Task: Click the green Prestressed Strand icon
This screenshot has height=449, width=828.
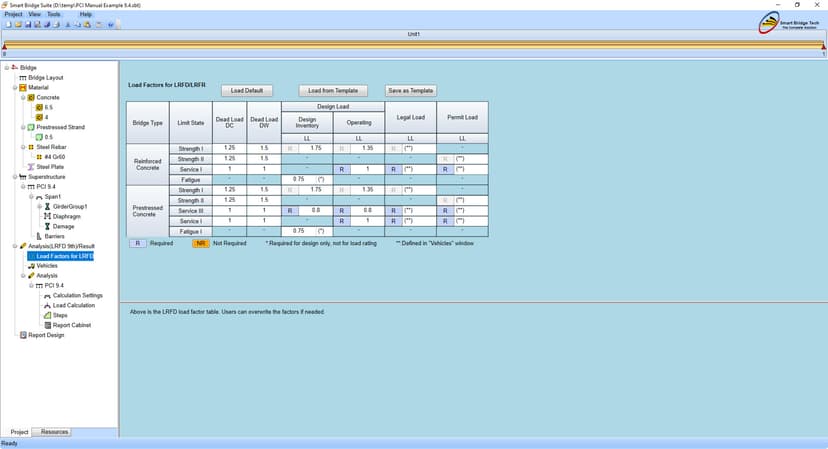Action: pos(31,127)
